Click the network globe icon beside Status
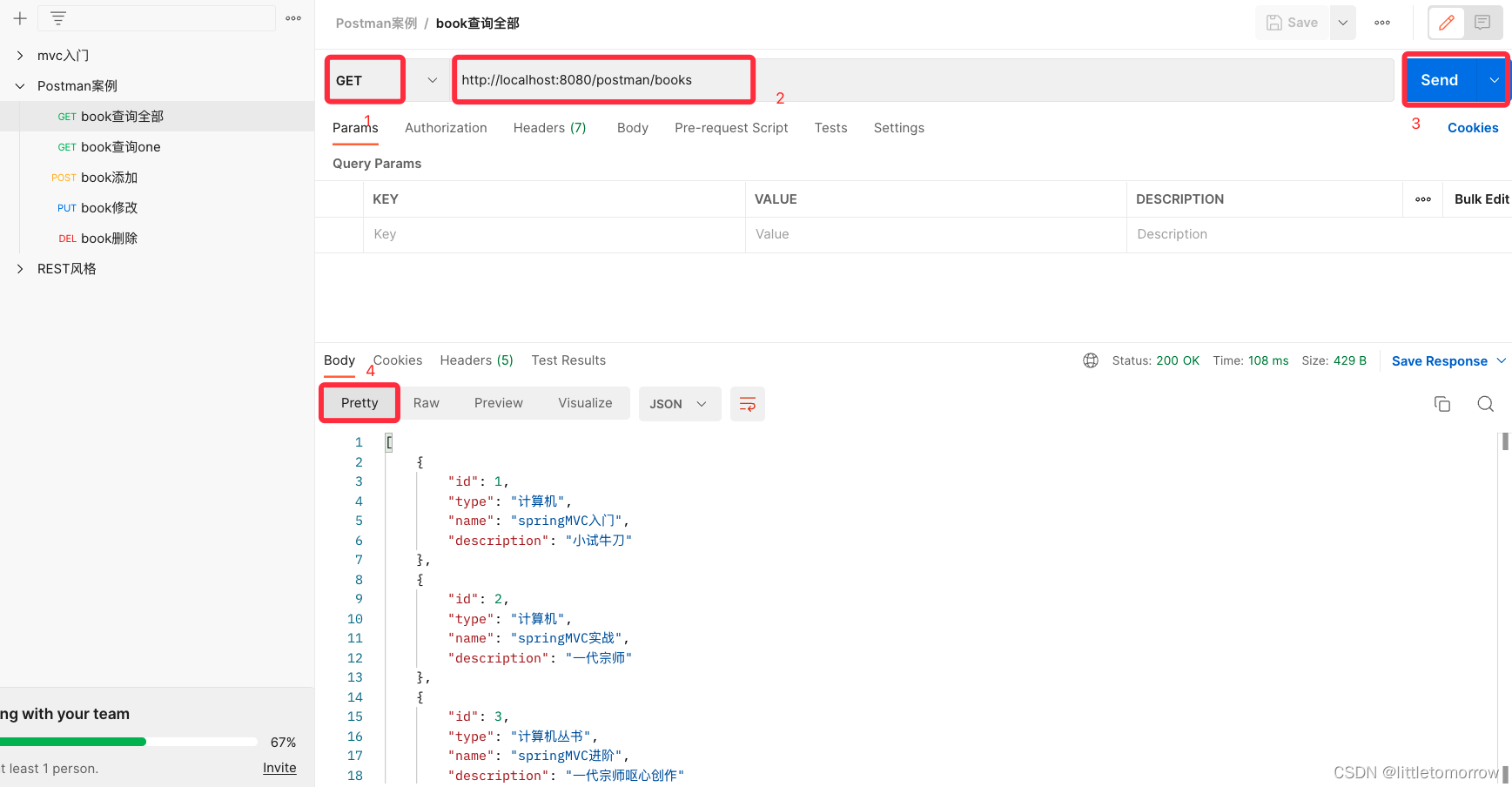 (x=1091, y=360)
